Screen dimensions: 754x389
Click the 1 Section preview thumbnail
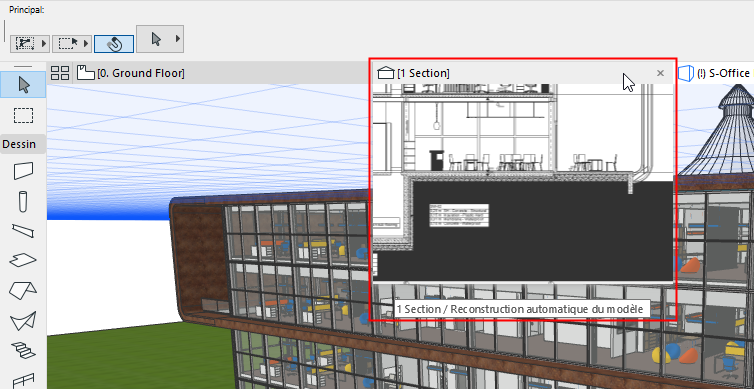[x=523, y=182]
